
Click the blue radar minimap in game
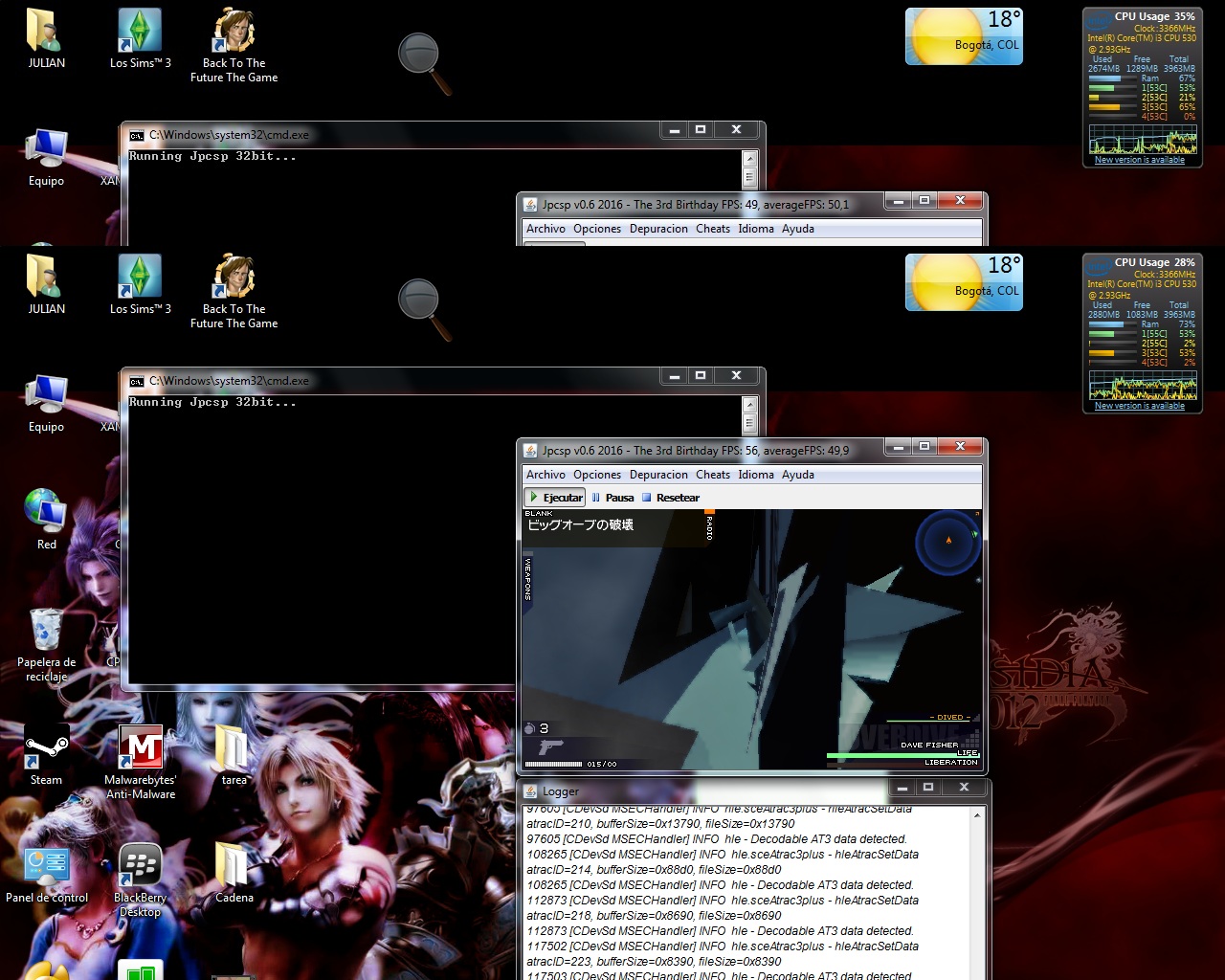pyautogui.click(x=947, y=543)
